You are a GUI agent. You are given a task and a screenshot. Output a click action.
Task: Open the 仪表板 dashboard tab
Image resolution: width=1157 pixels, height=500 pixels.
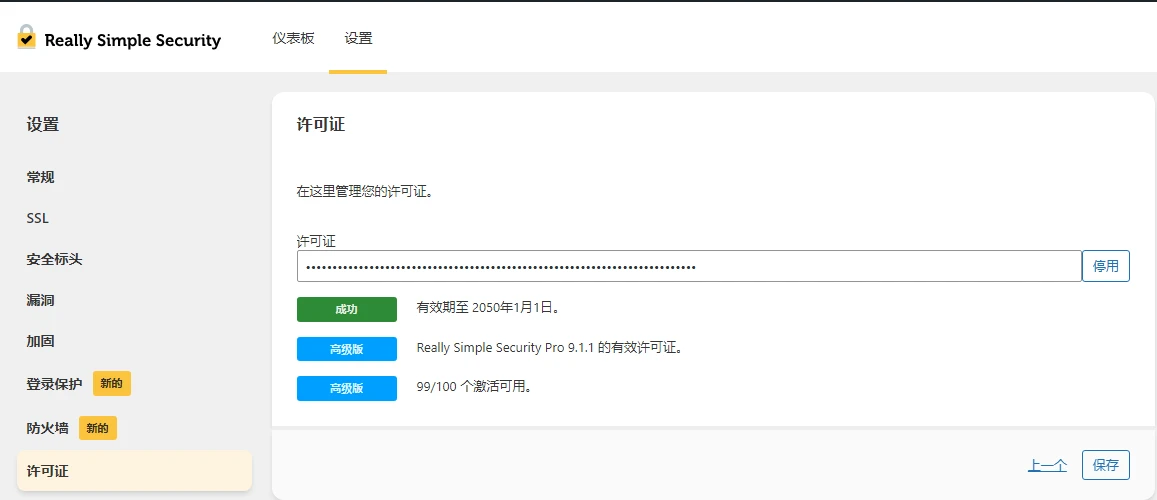[x=294, y=38]
